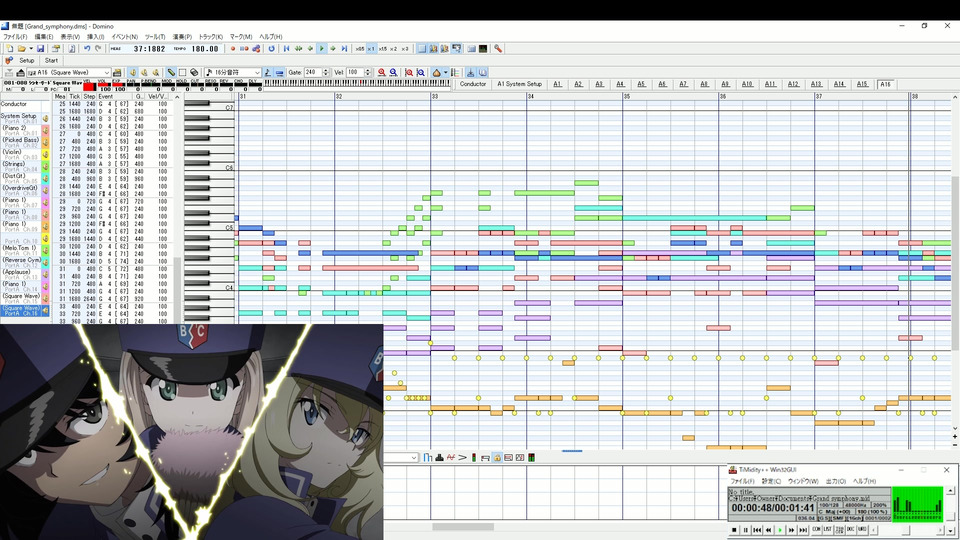The image size is (960, 540).
Task: Click the Tick column header in event list
Action: 75,97
